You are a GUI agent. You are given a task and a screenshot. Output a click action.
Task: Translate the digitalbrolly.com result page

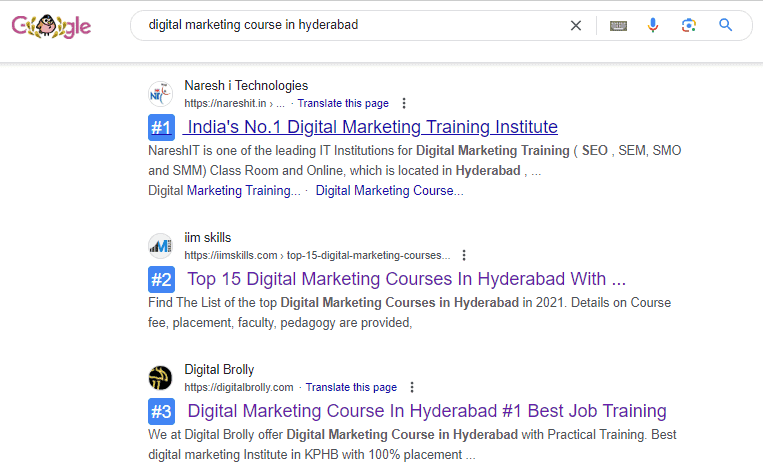pyautogui.click(x=351, y=387)
